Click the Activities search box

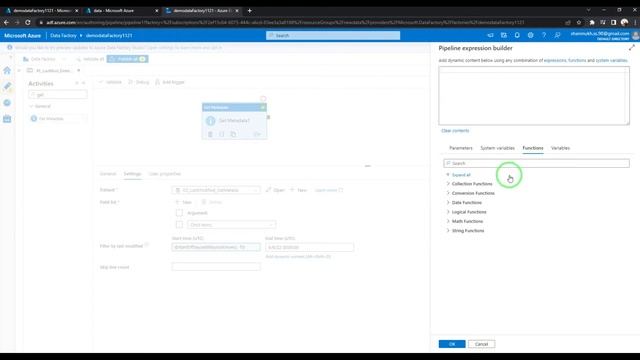(x=58, y=95)
